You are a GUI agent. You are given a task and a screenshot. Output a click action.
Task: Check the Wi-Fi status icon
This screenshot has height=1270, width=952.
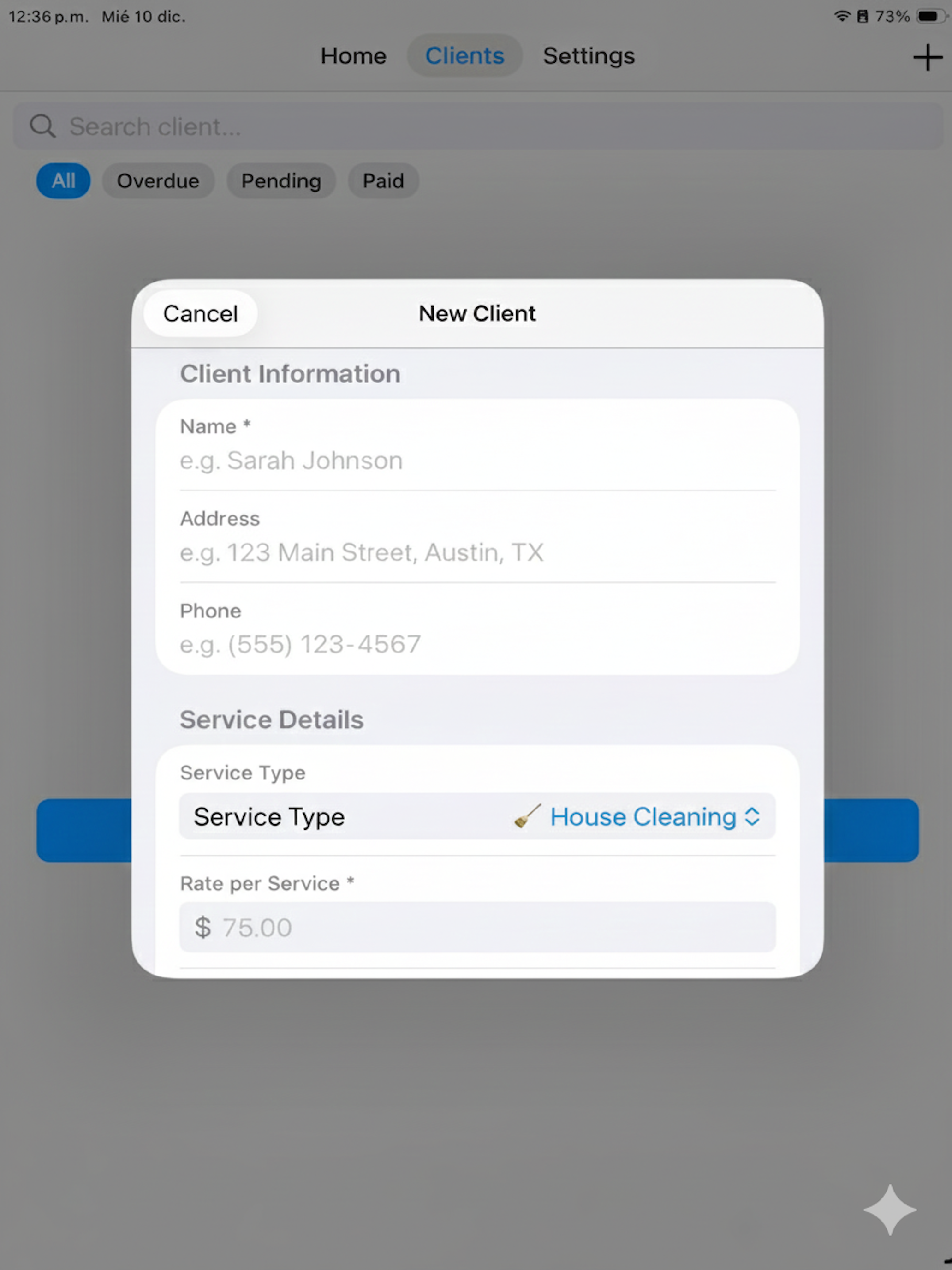tap(842, 16)
